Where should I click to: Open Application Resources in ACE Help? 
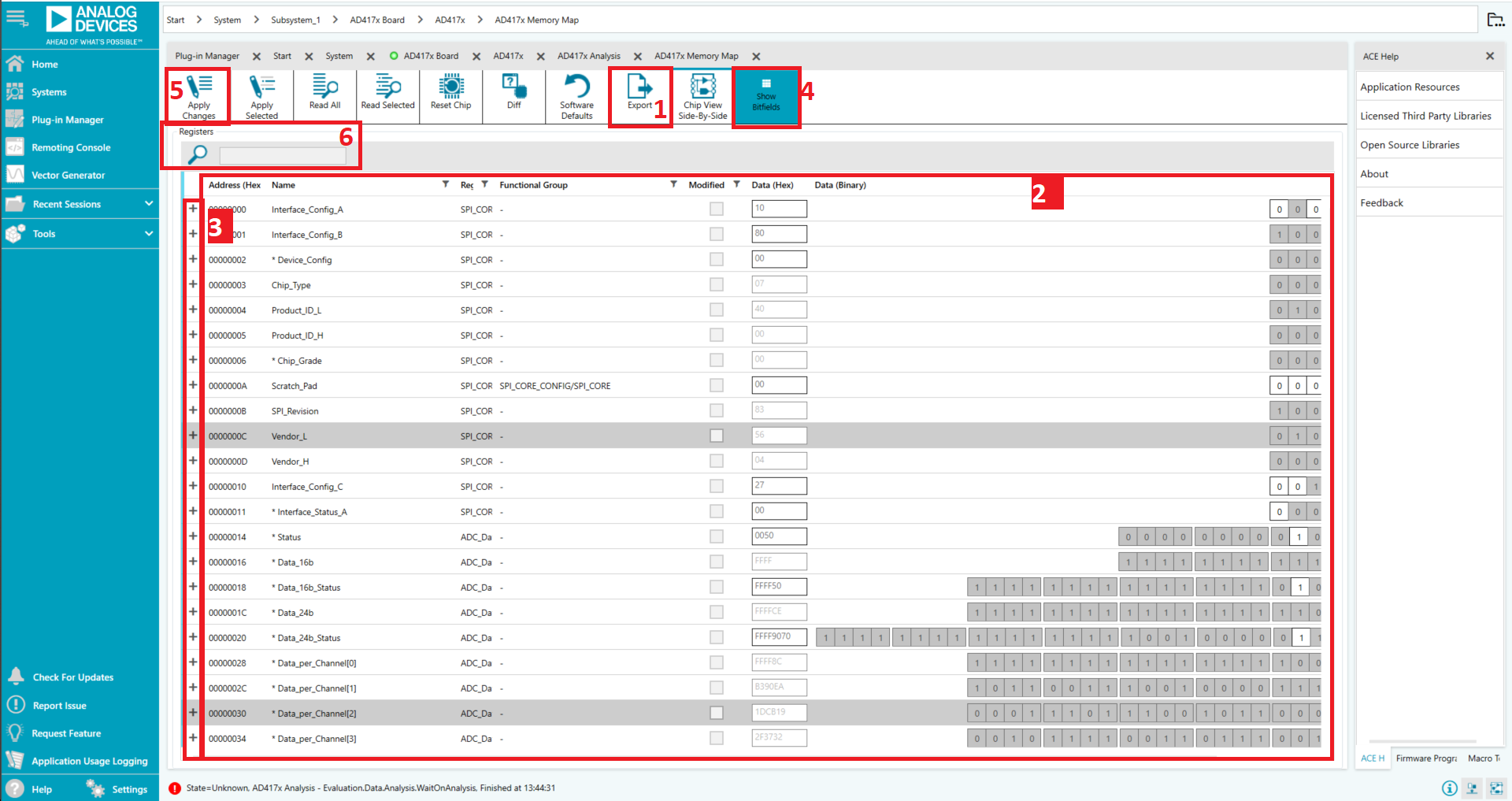[x=1410, y=87]
